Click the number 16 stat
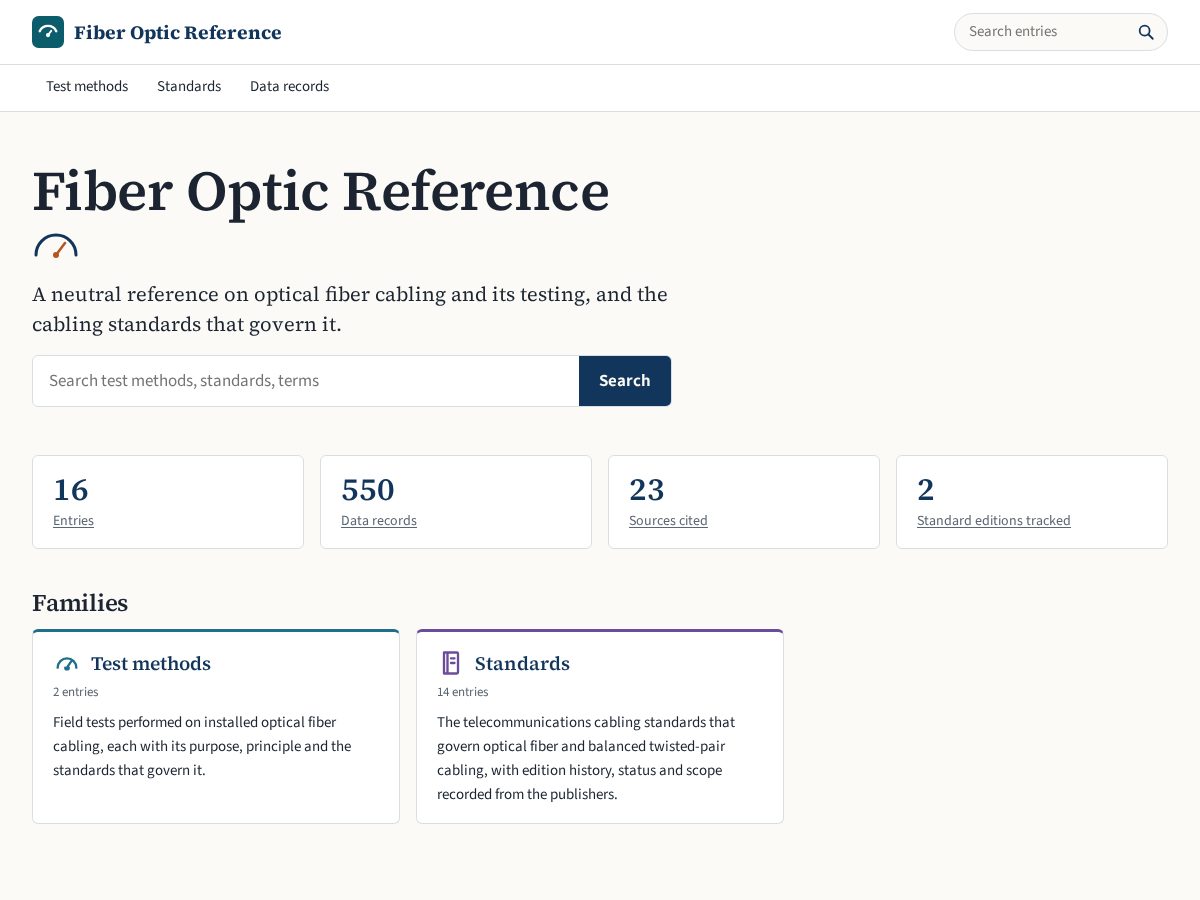This screenshot has width=1200, height=900. [x=71, y=490]
